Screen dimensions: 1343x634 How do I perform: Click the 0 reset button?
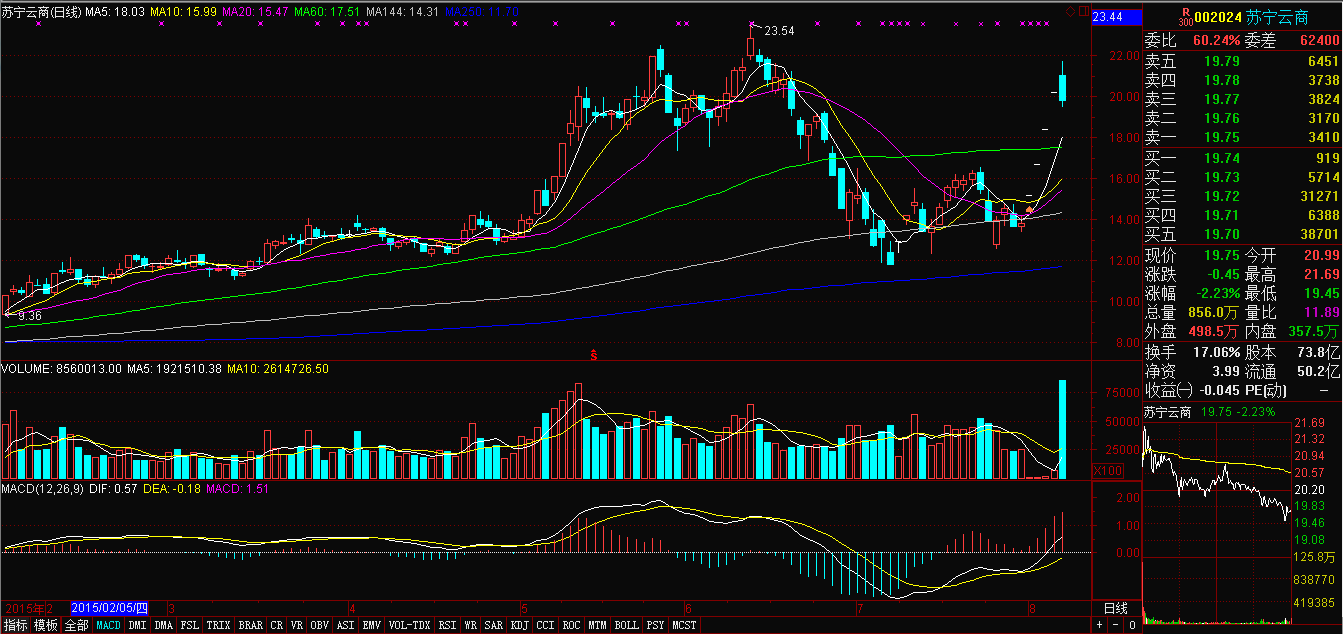(1132, 625)
